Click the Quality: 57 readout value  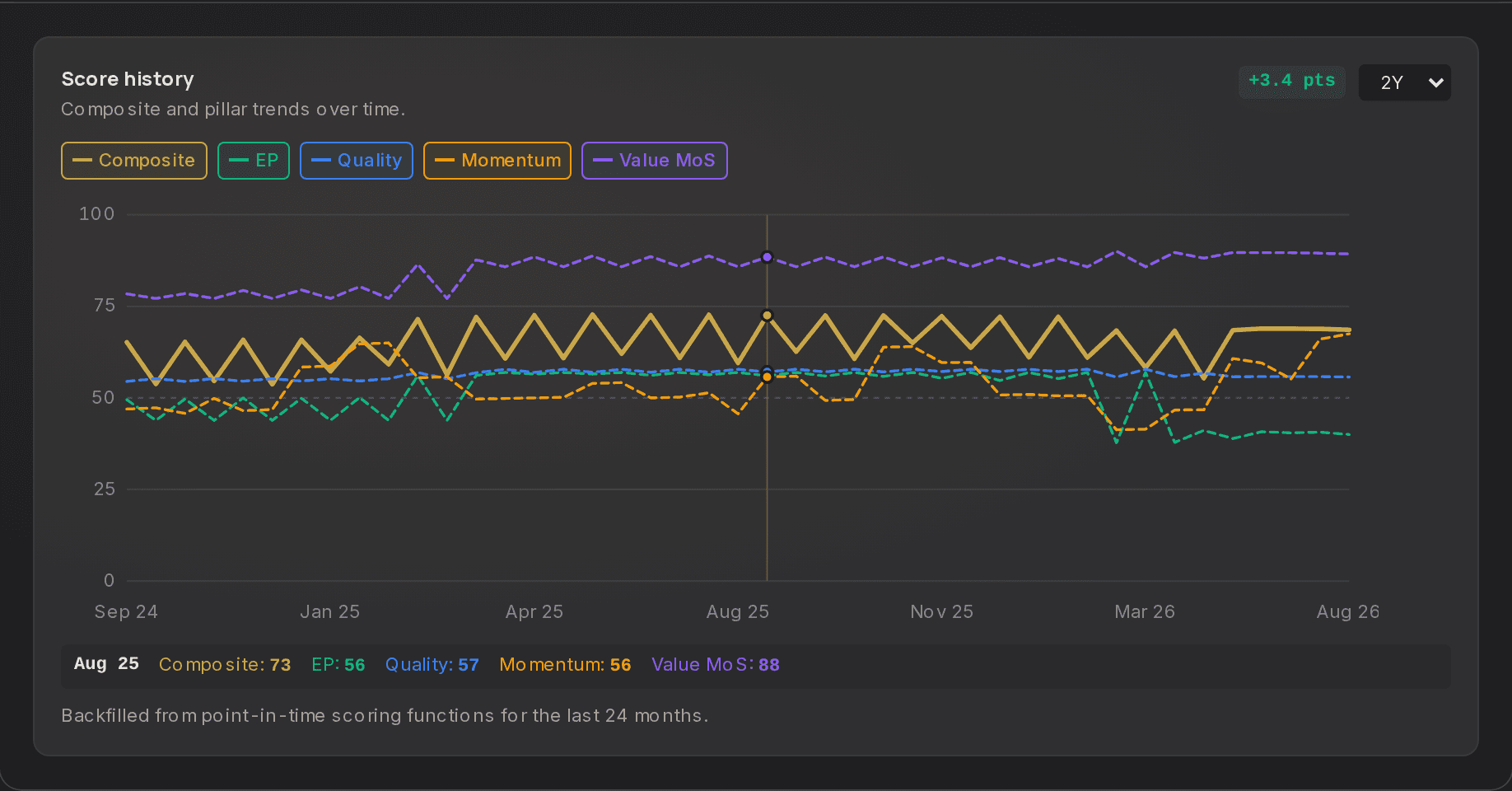432,665
